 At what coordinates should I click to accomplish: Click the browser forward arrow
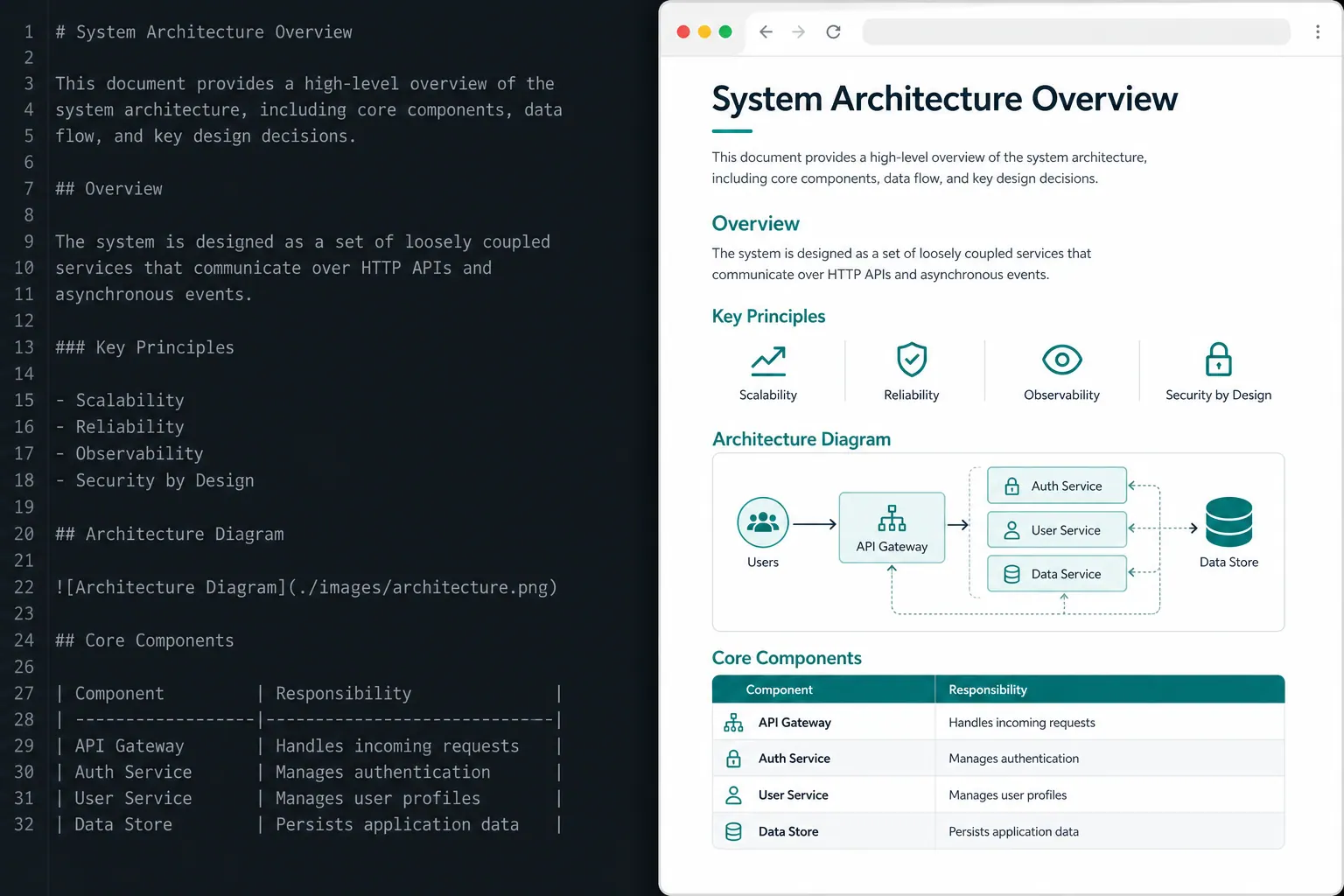[x=798, y=31]
